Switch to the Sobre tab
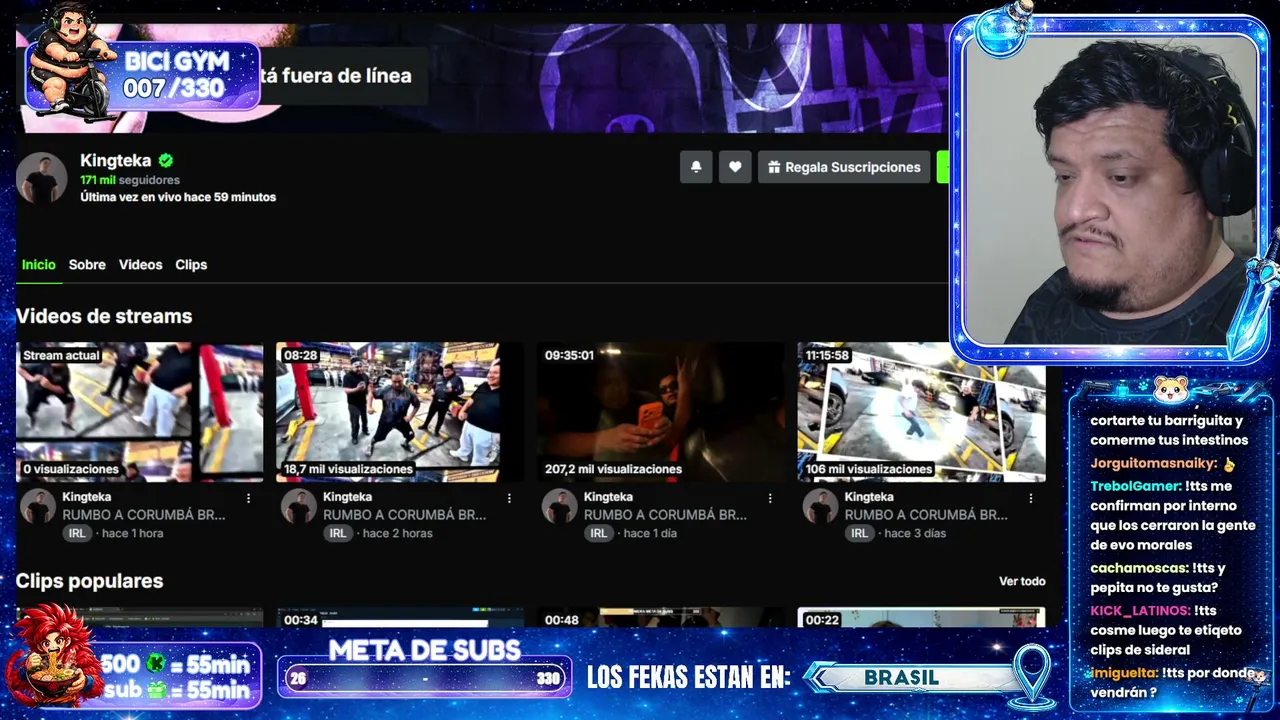 87,265
